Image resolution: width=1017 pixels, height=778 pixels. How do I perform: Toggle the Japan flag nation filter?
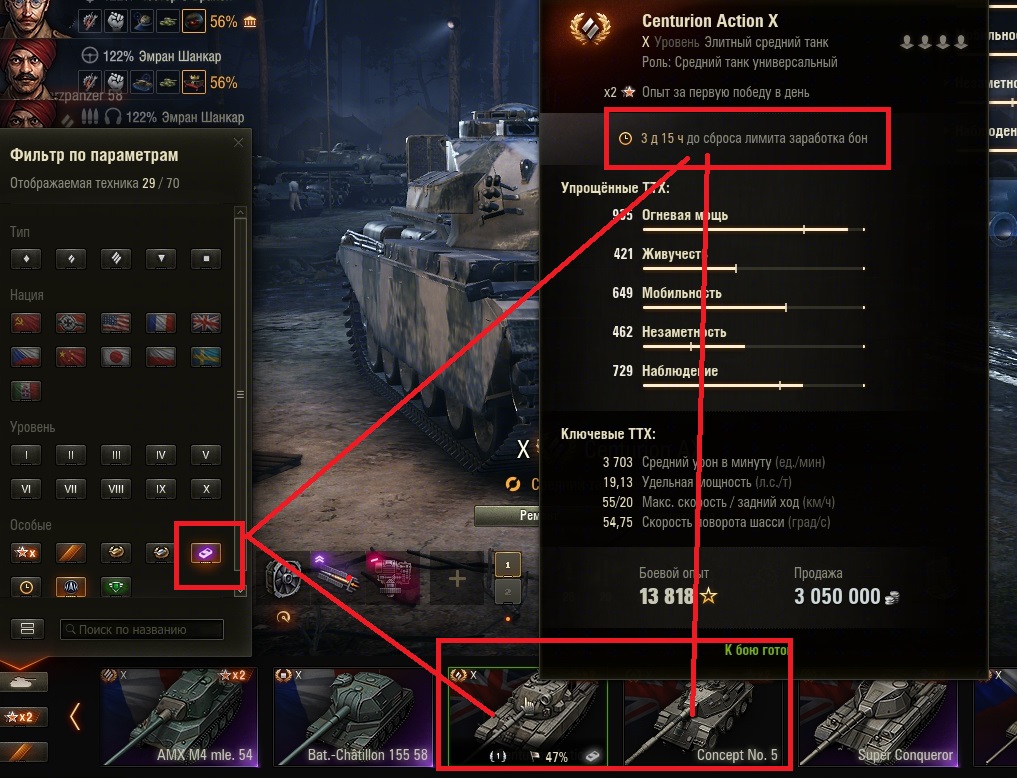[116, 357]
